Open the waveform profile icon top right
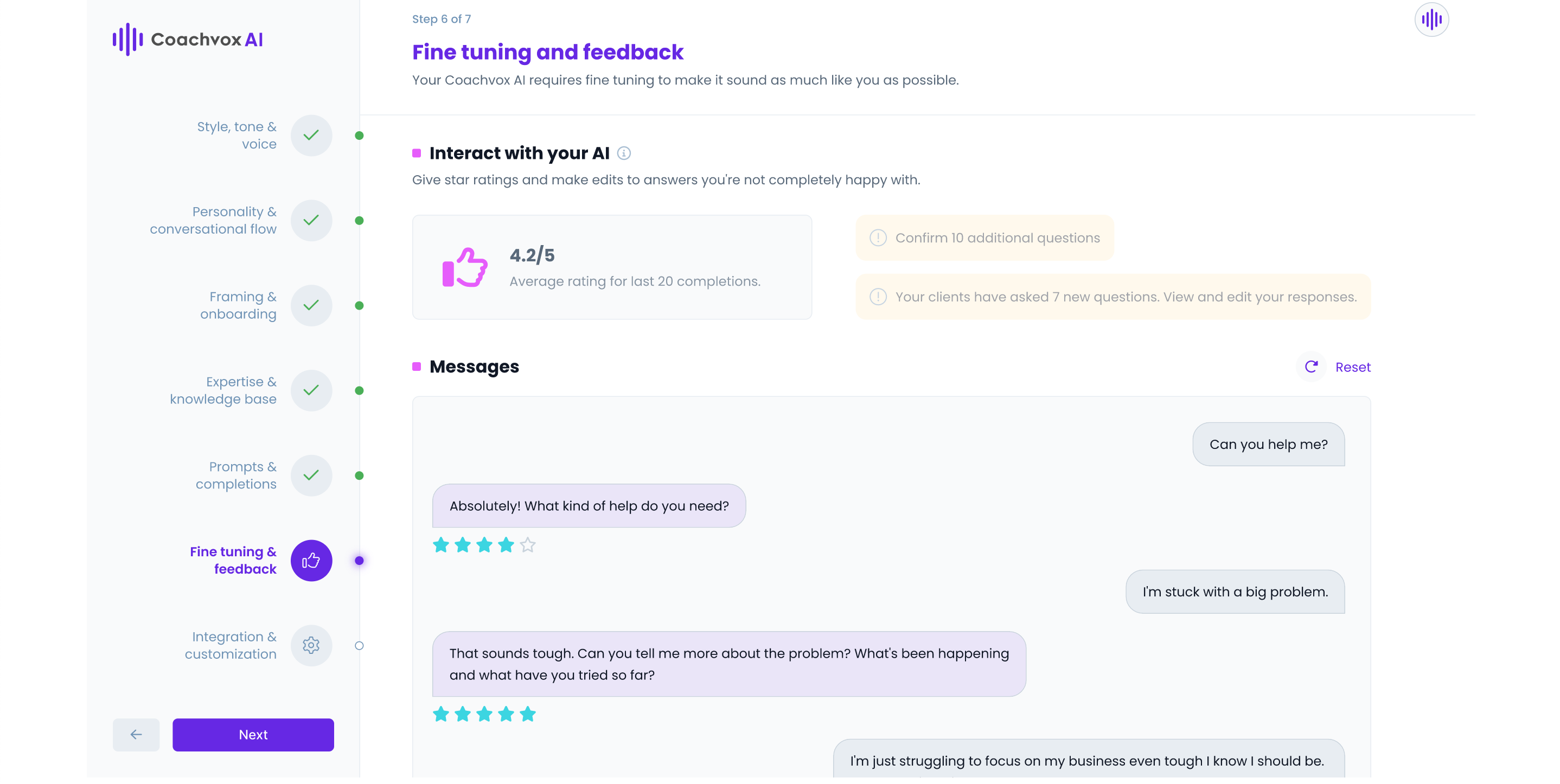 1431,20
